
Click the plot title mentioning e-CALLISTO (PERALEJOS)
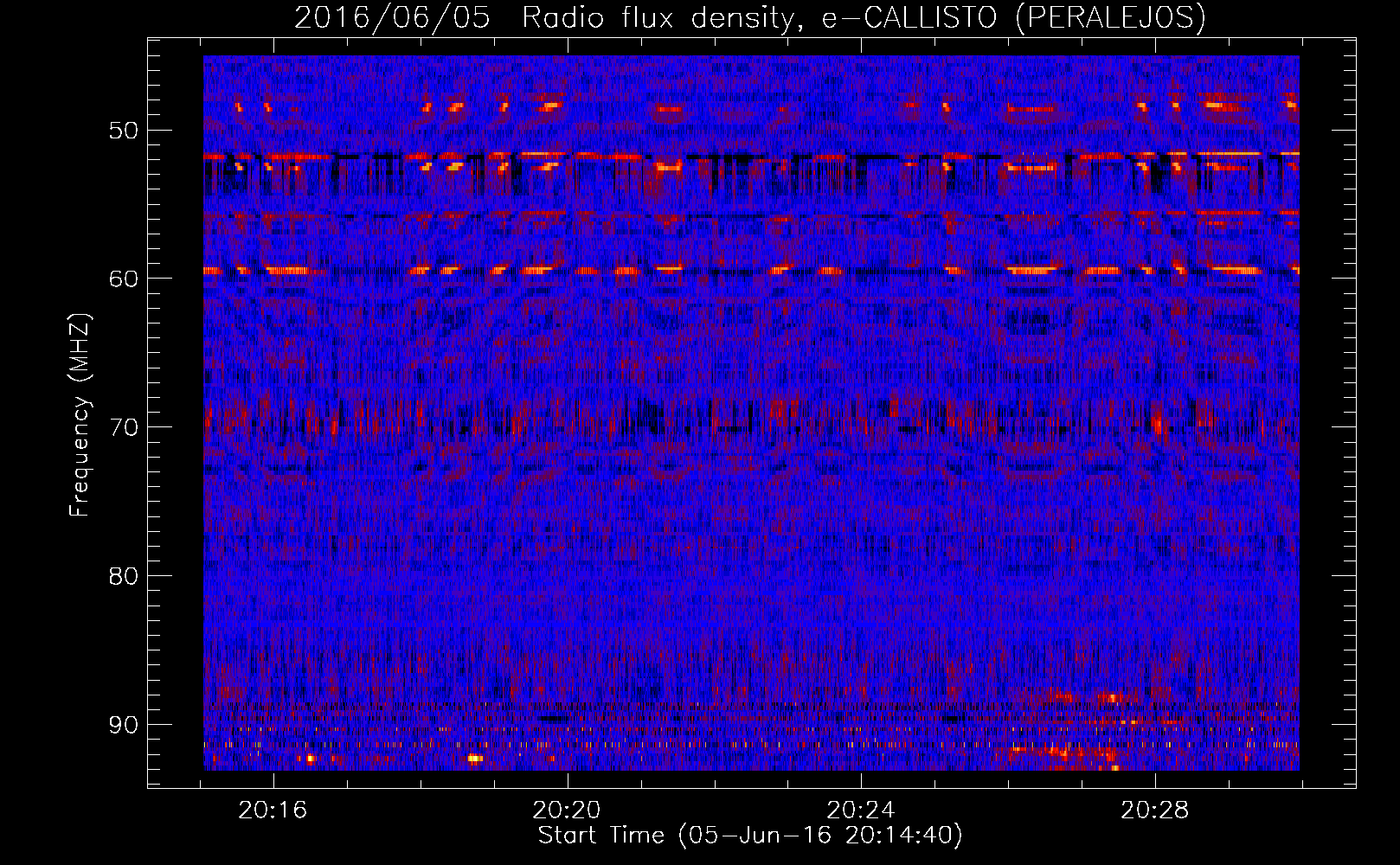(750, 17)
